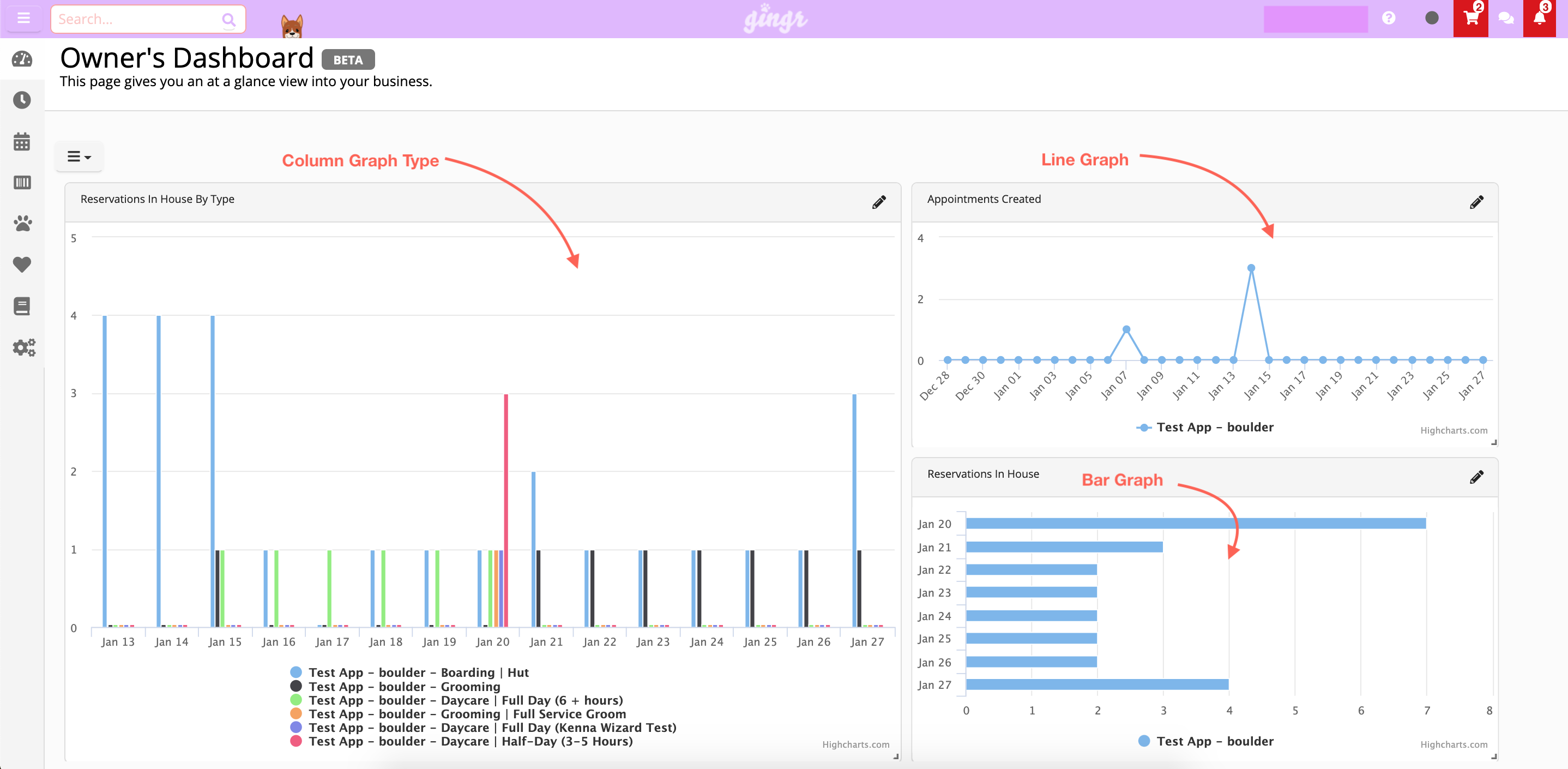
Task: Open the calendar icon in the sidebar
Action: [22, 141]
